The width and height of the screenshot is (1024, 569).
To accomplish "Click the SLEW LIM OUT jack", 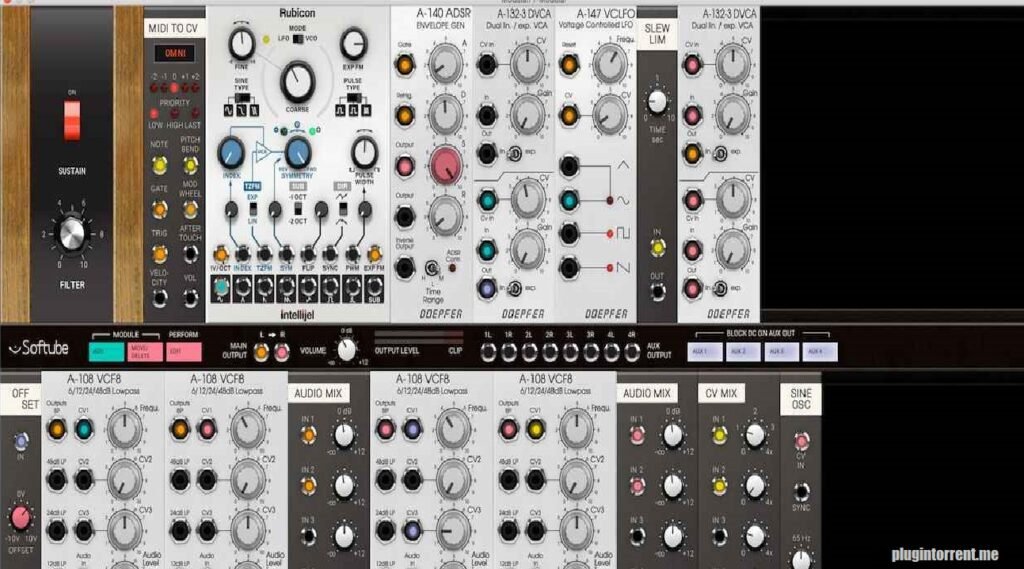I will pyautogui.click(x=658, y=291).
